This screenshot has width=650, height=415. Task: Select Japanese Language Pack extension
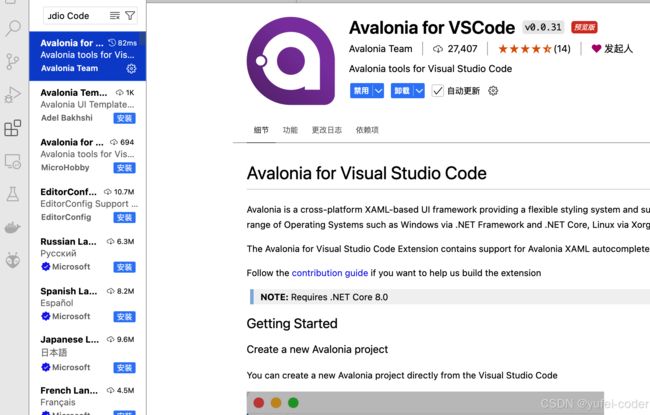(x=87, y=354)
